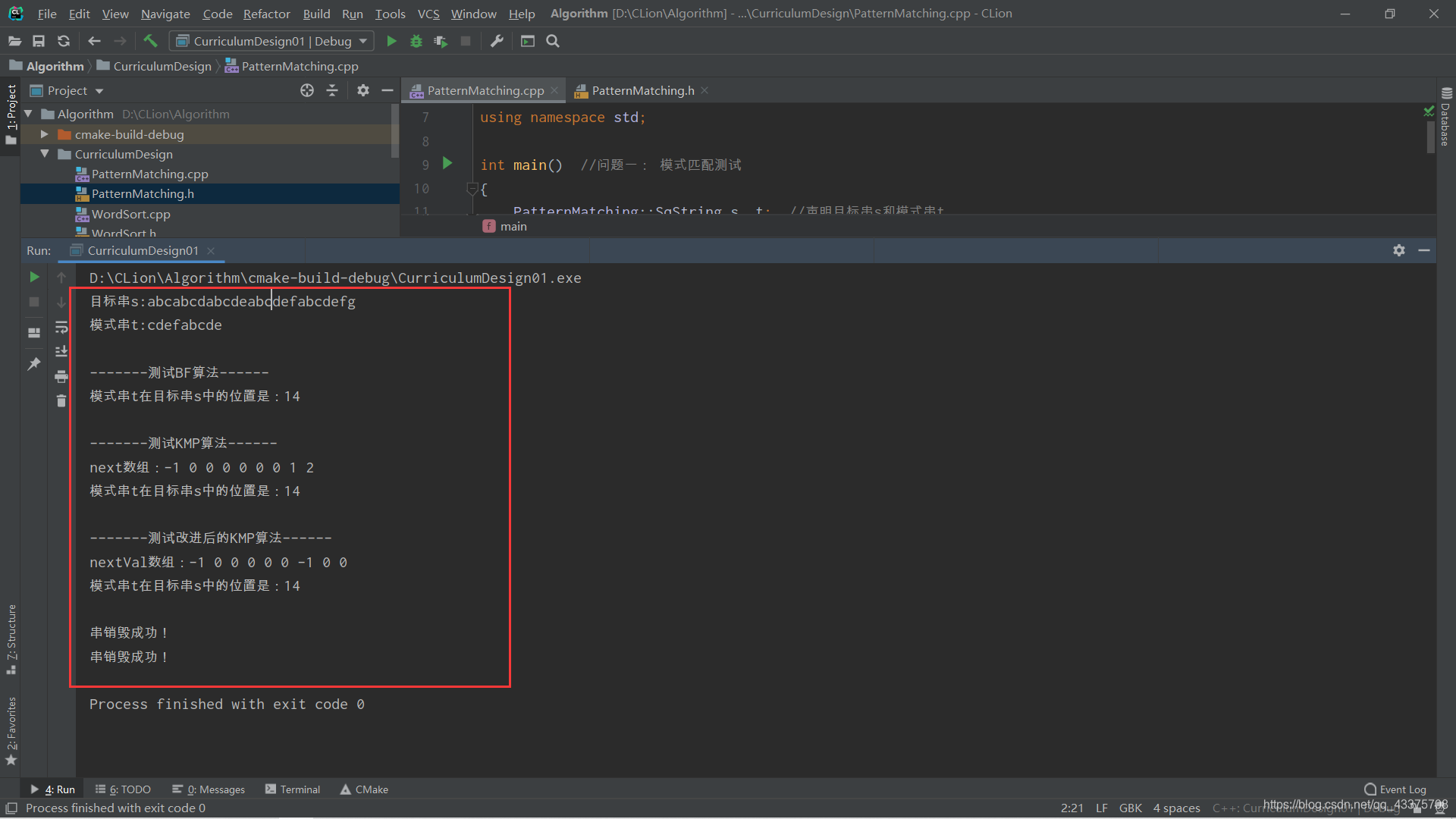Open the VCS menu
The width and height of the screenshot is (1456, 819).
[428, 14]
